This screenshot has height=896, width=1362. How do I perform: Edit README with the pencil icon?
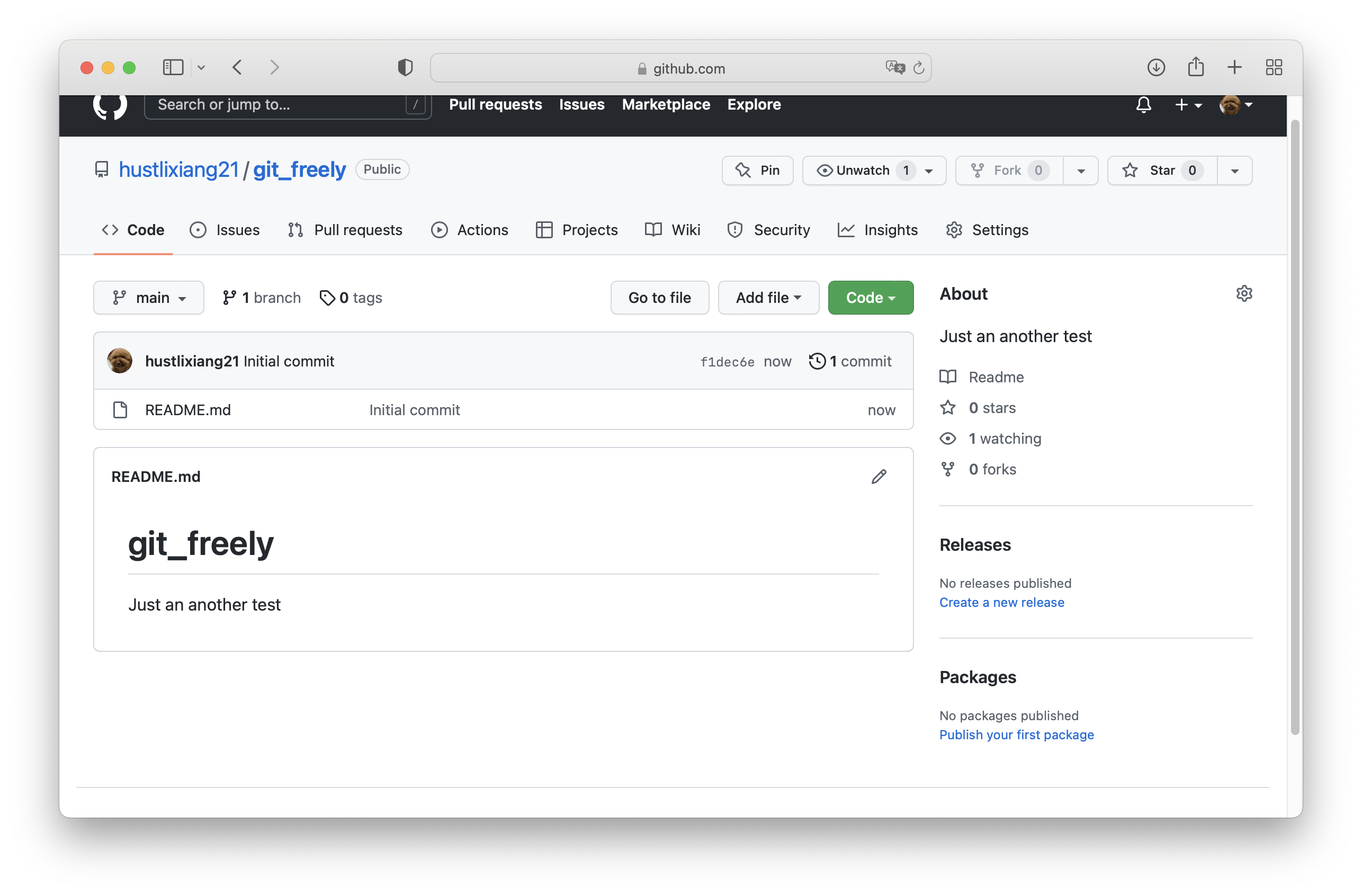[x=879, y=477]
